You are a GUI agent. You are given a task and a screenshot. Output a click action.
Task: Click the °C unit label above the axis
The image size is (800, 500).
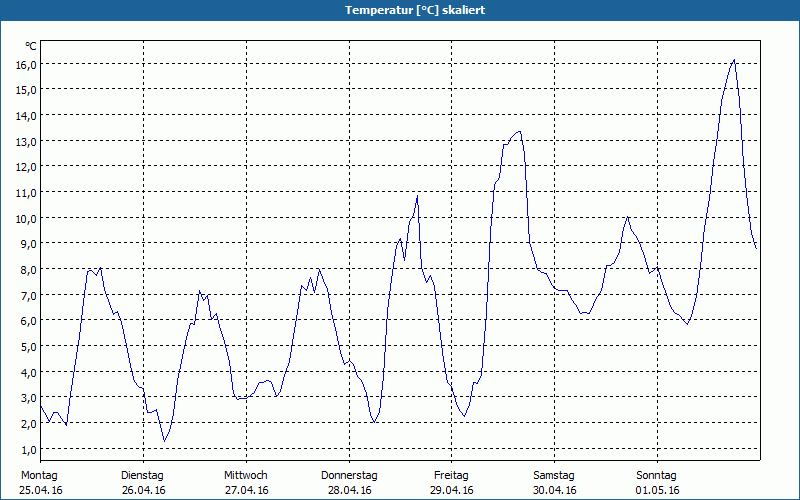(x=31, y=46)
